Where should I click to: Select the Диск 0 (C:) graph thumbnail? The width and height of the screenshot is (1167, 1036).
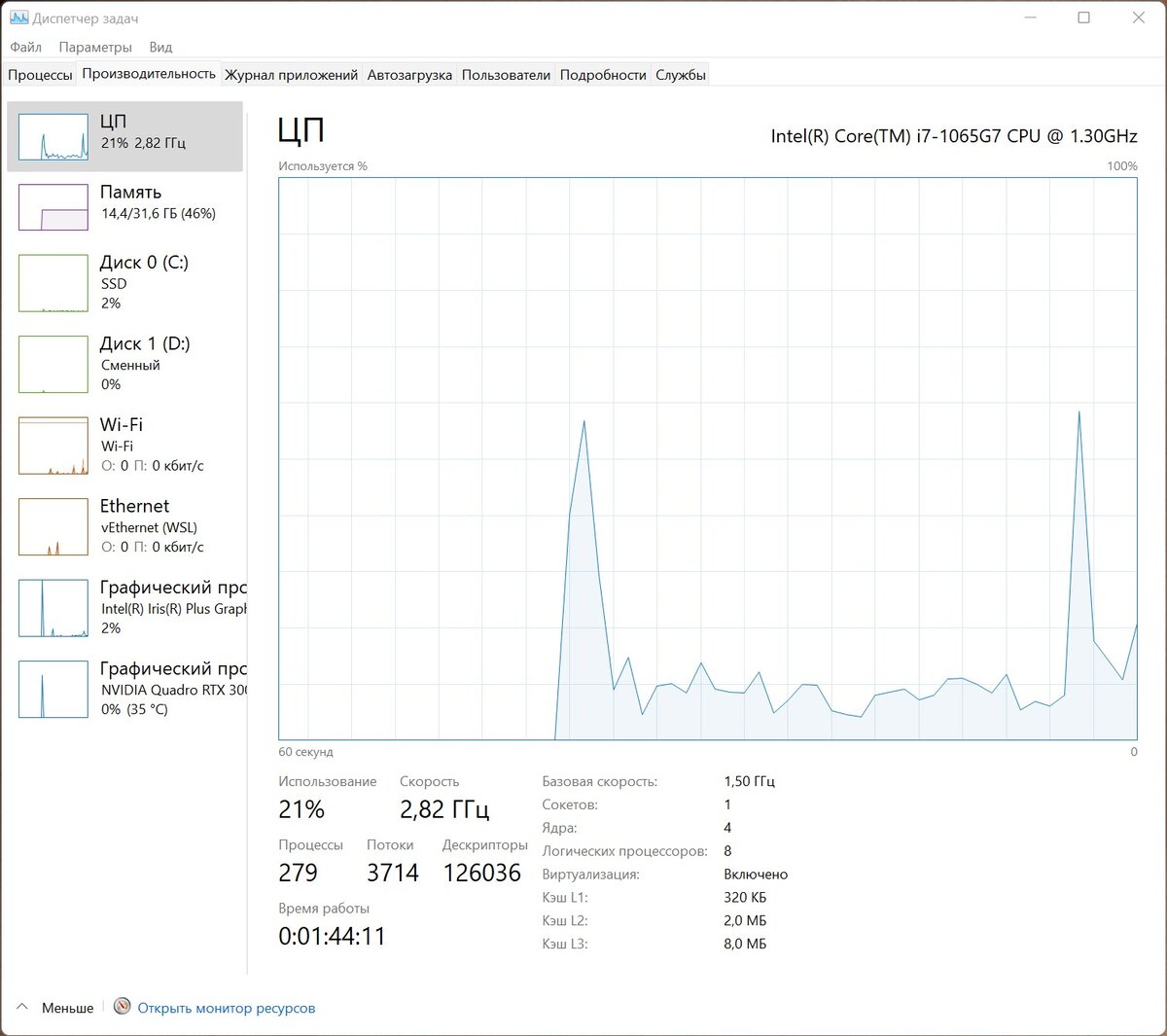click(53, 283)
